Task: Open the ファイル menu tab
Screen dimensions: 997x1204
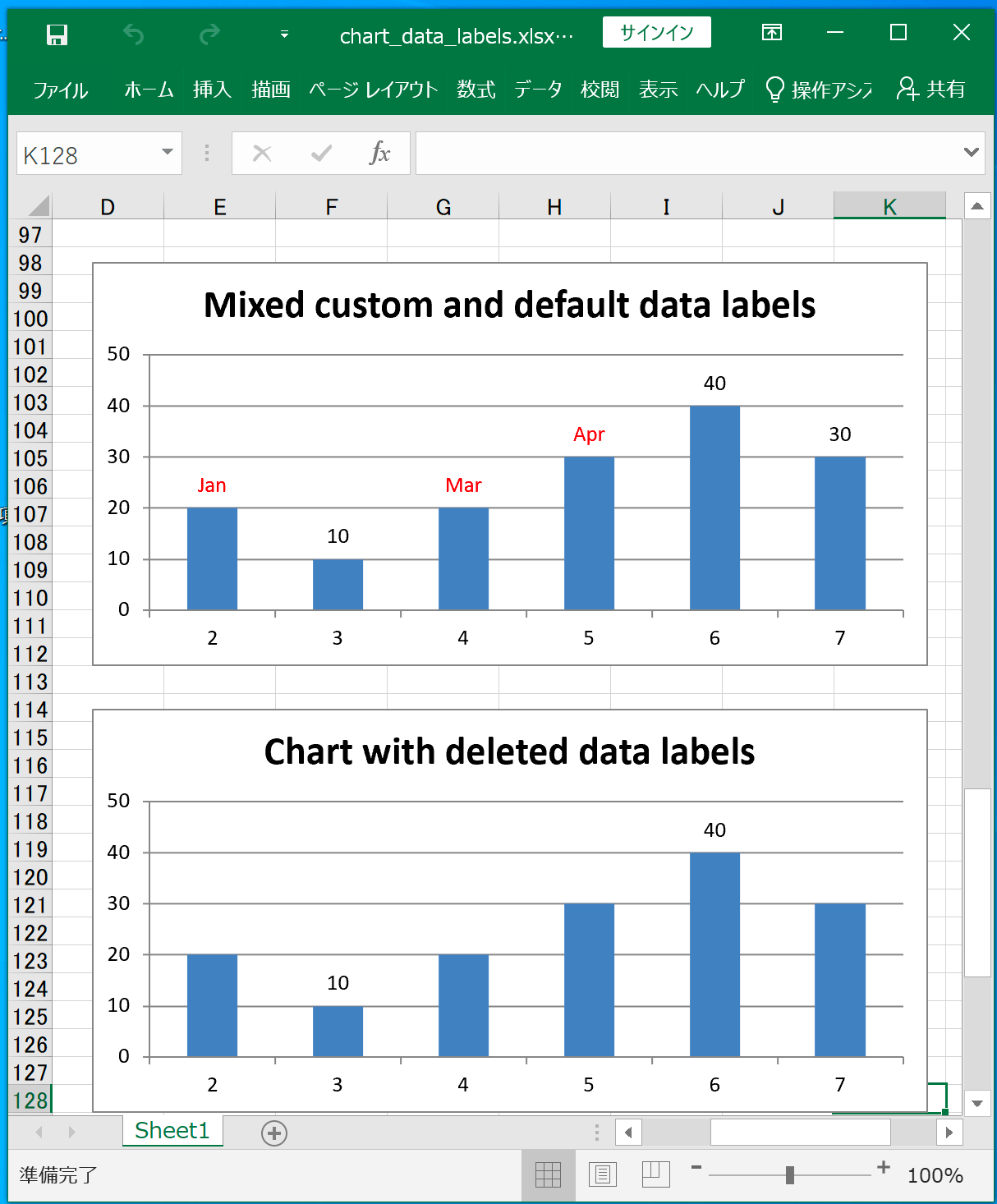Action: point(60,90)
